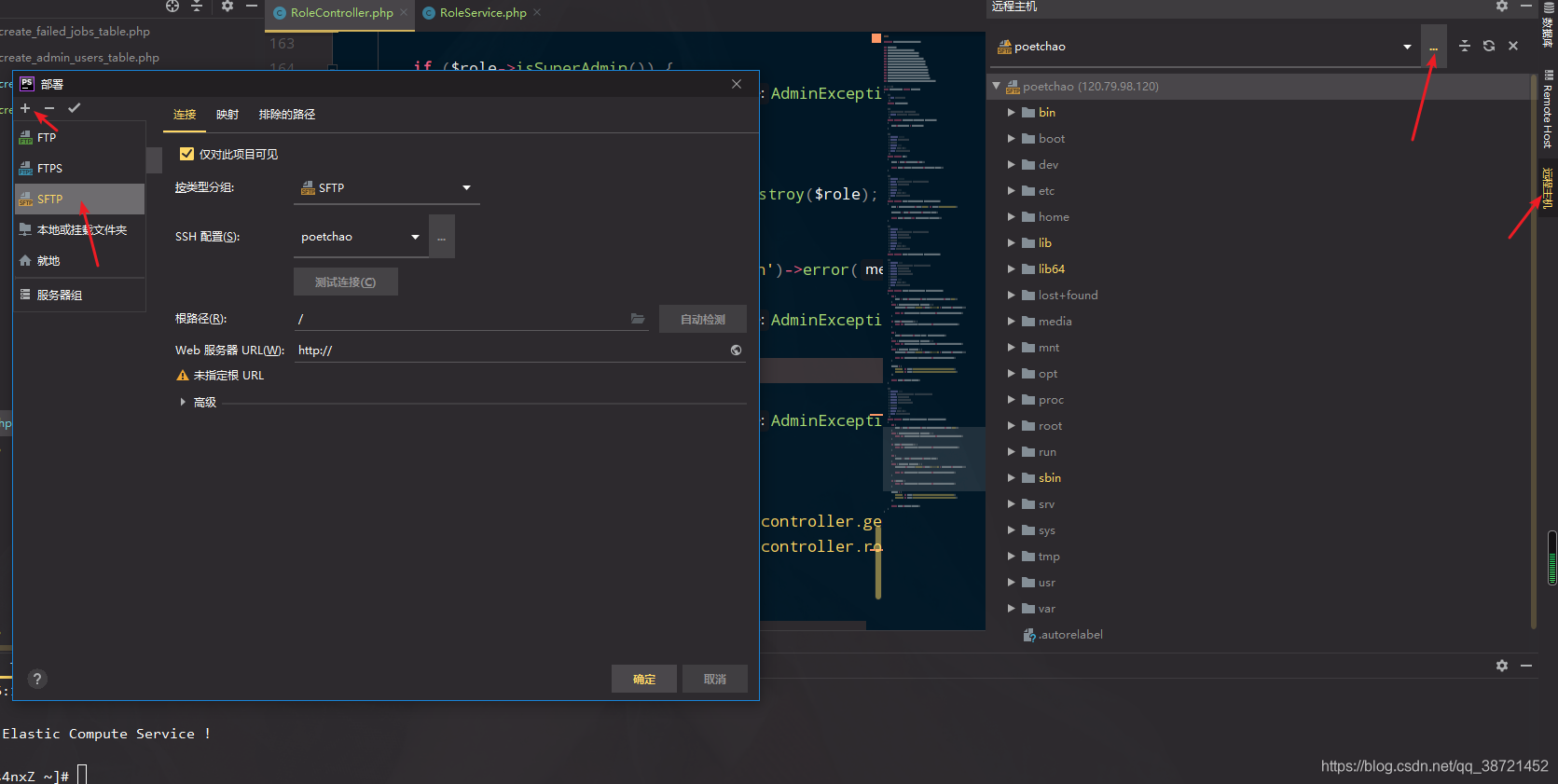Switch to the 映射 mappings tab
The image size is (1558, 784).
(x=227, y=115)
